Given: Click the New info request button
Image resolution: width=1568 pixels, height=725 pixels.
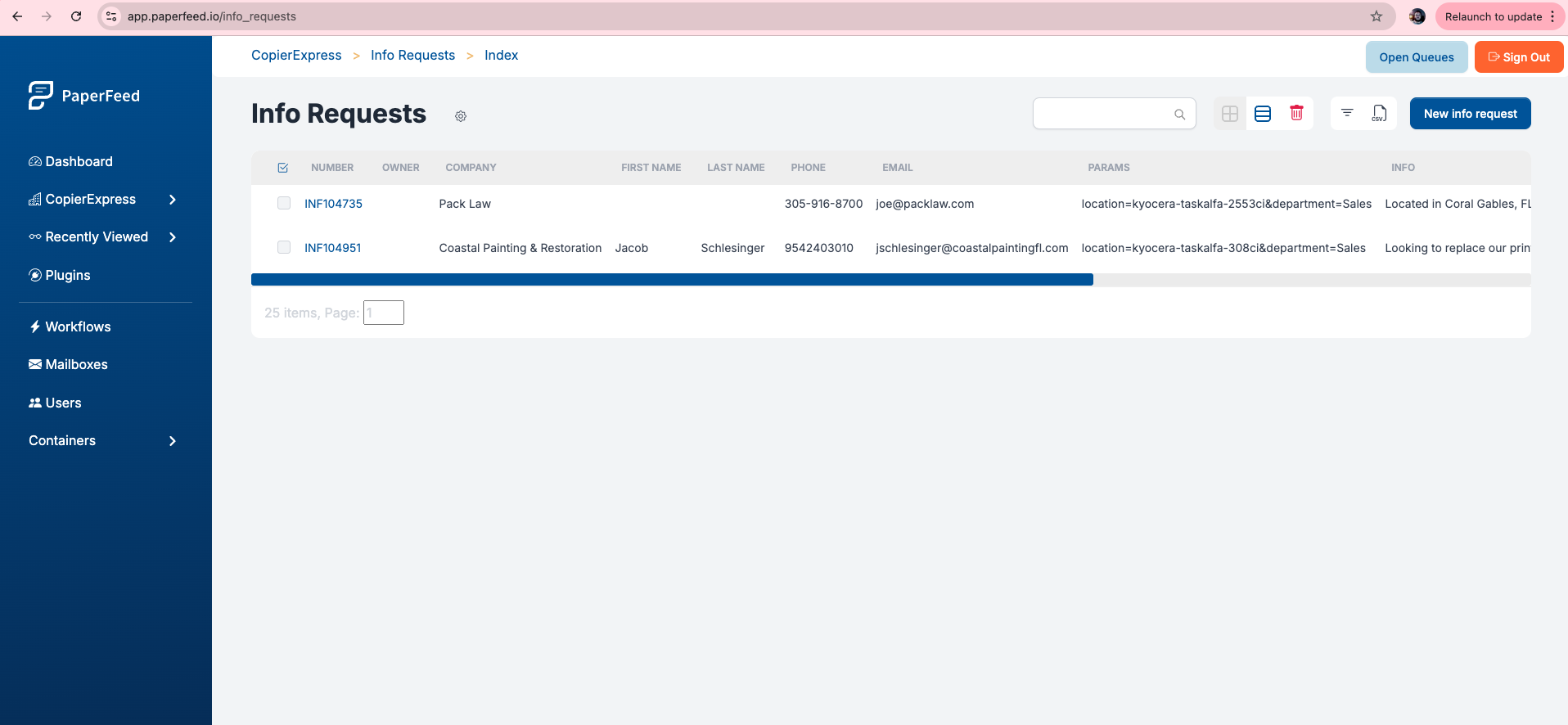Looking at the screenshot, I should pos(1470,114).
